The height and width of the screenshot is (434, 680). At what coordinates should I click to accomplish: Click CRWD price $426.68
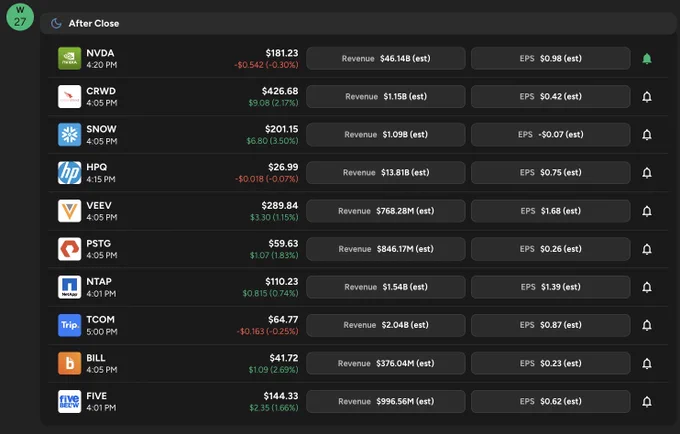click(280, 91)
